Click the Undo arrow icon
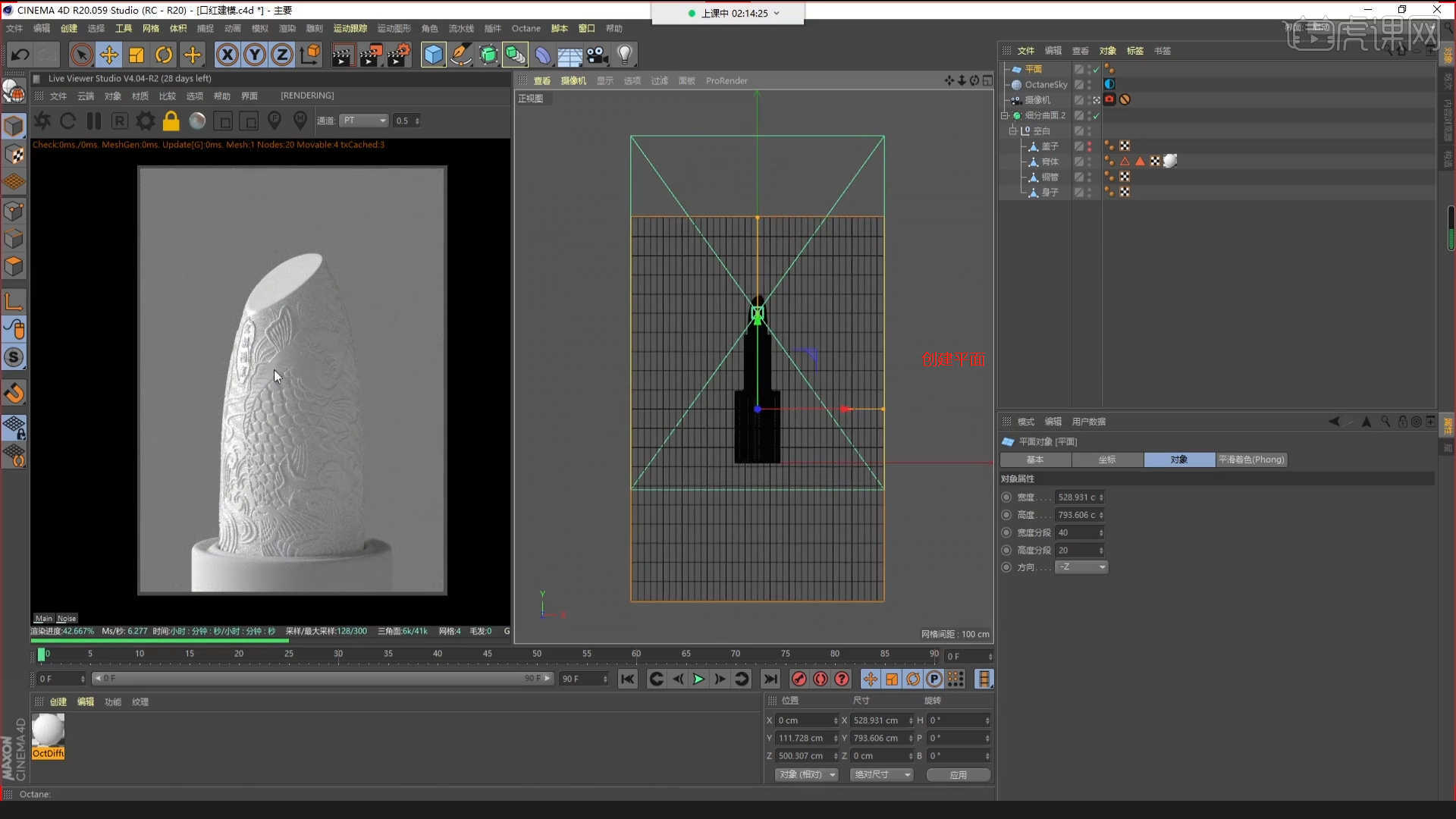Viewport: 1456px width, 819px height. [20, 55]
